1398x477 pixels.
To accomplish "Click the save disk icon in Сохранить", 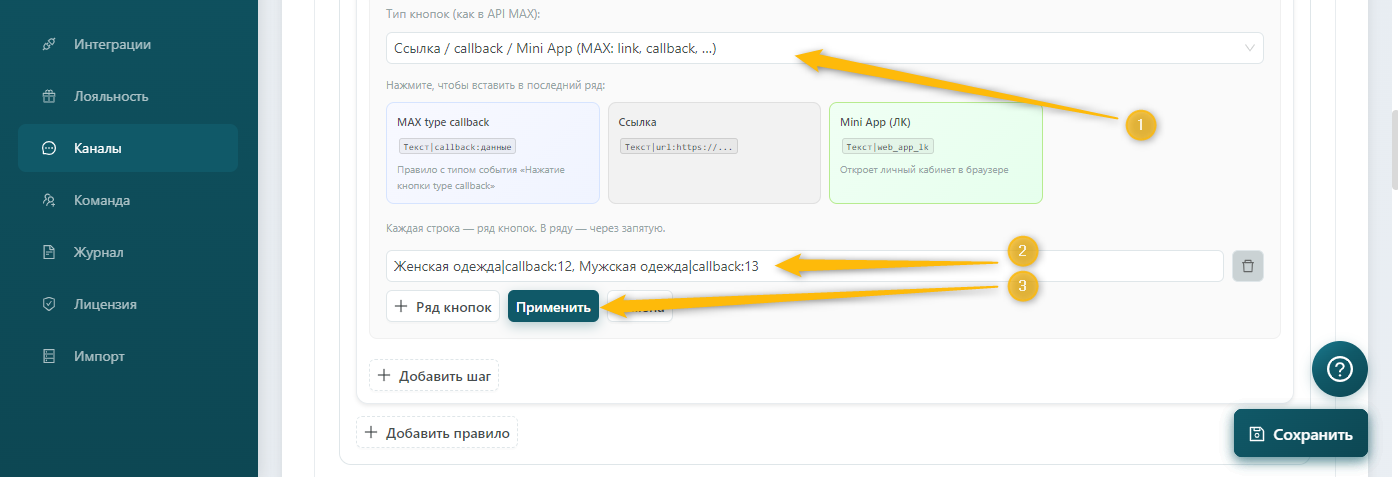I will pyautogui.click(x=1257, y=434).
